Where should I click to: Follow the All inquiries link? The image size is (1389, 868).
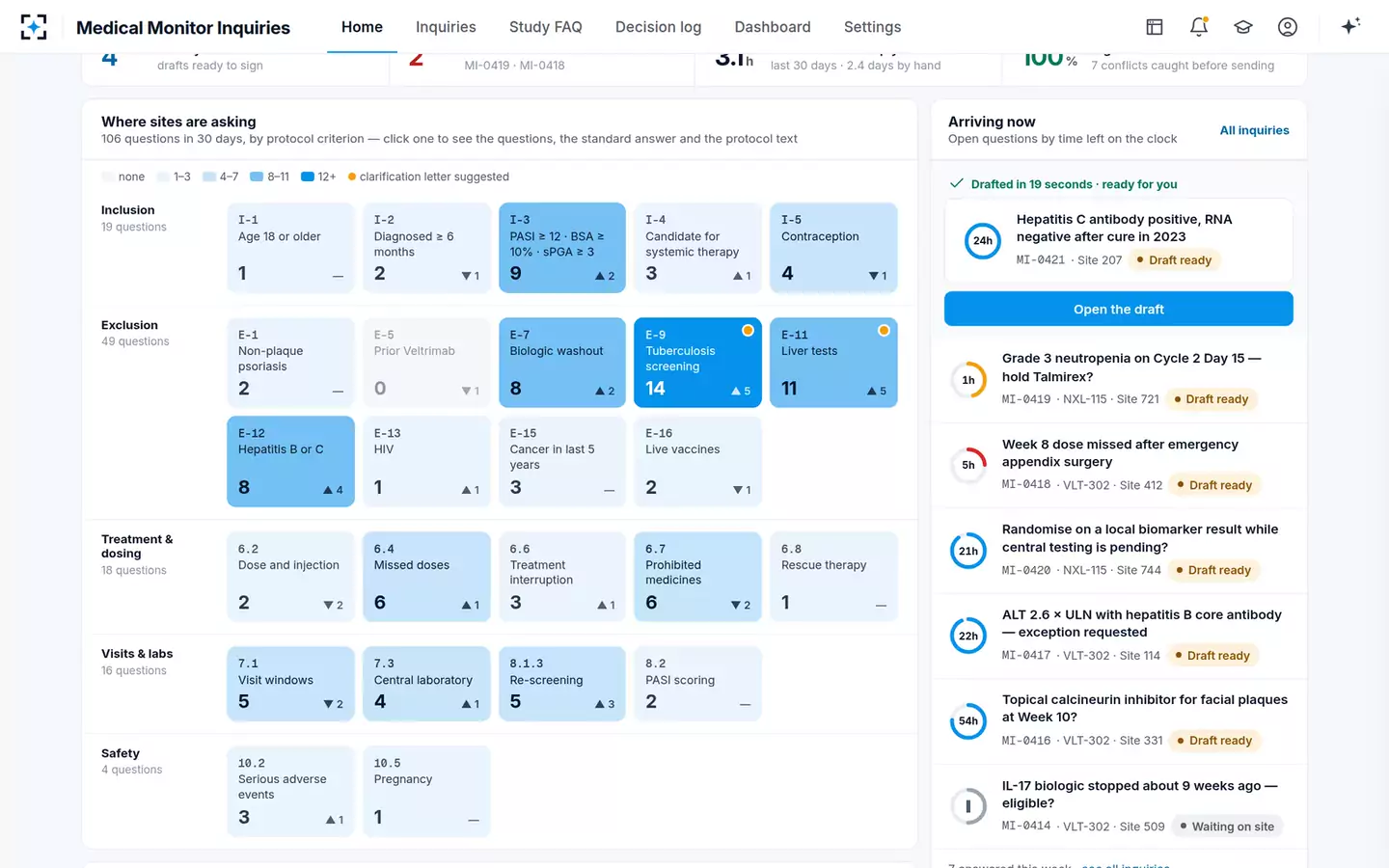[1254, 130]
